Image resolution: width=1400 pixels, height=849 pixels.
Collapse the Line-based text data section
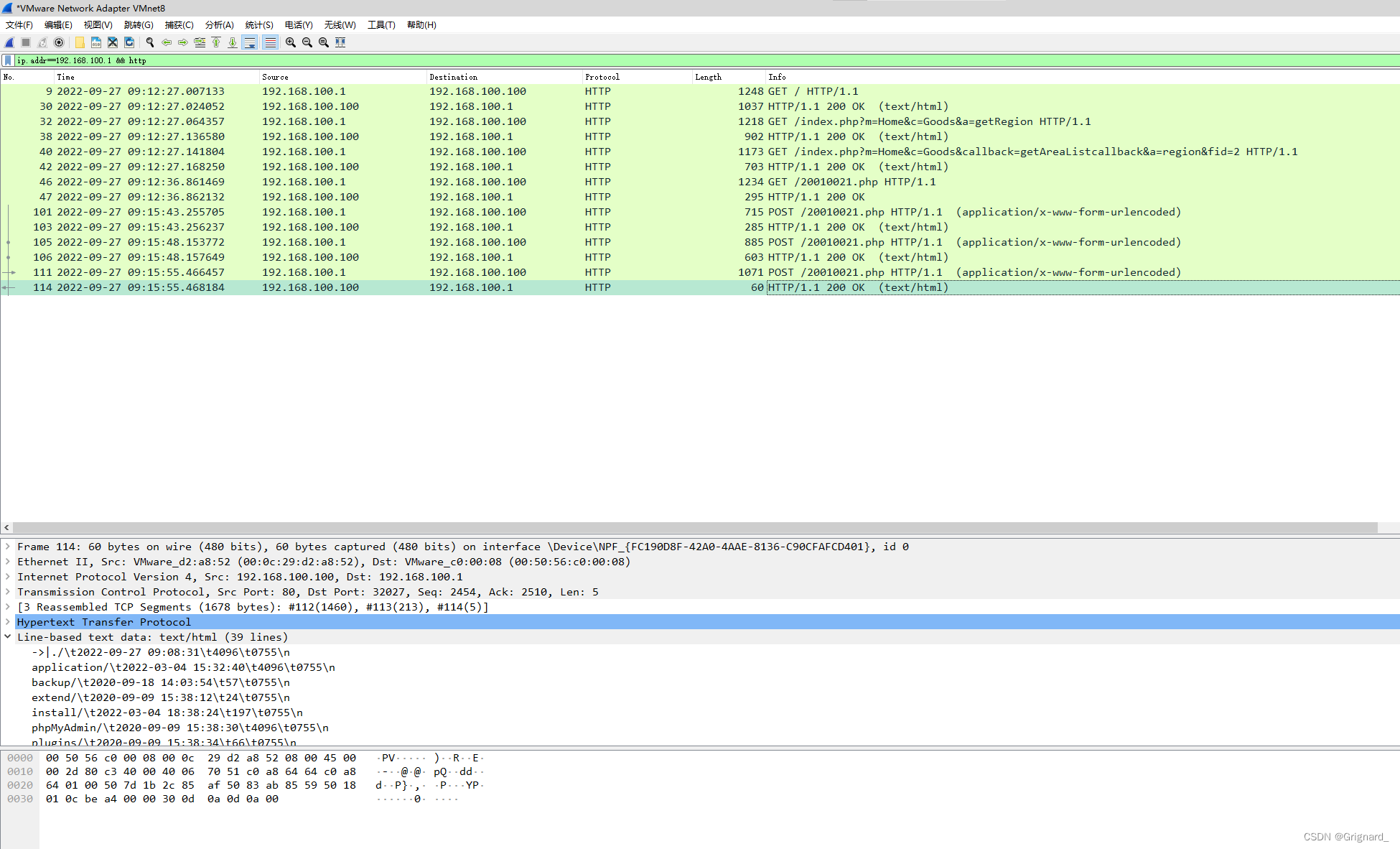[x=8, y=637]
